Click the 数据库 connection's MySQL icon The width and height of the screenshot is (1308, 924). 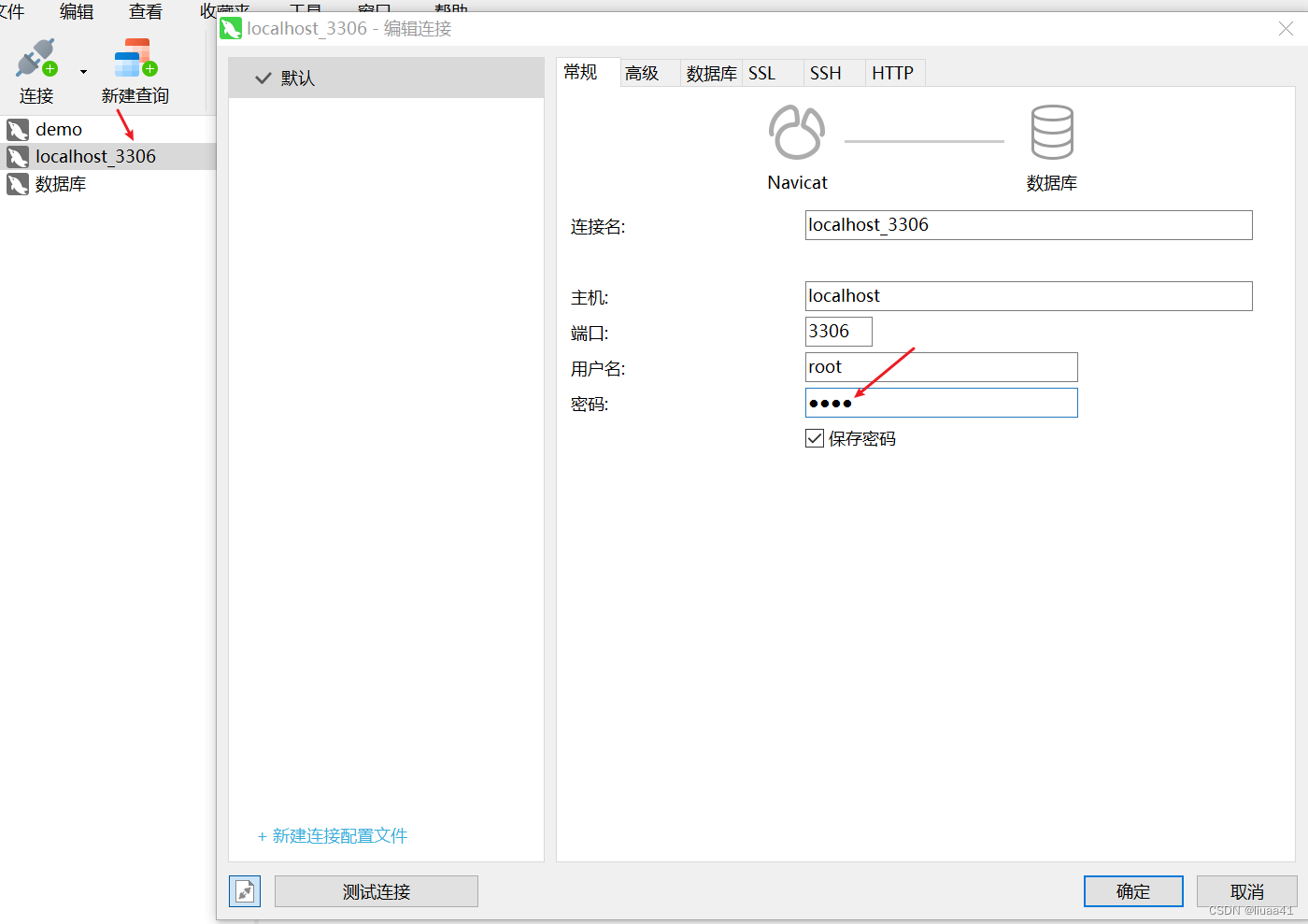pyautogui.click(x=18, y=184)
